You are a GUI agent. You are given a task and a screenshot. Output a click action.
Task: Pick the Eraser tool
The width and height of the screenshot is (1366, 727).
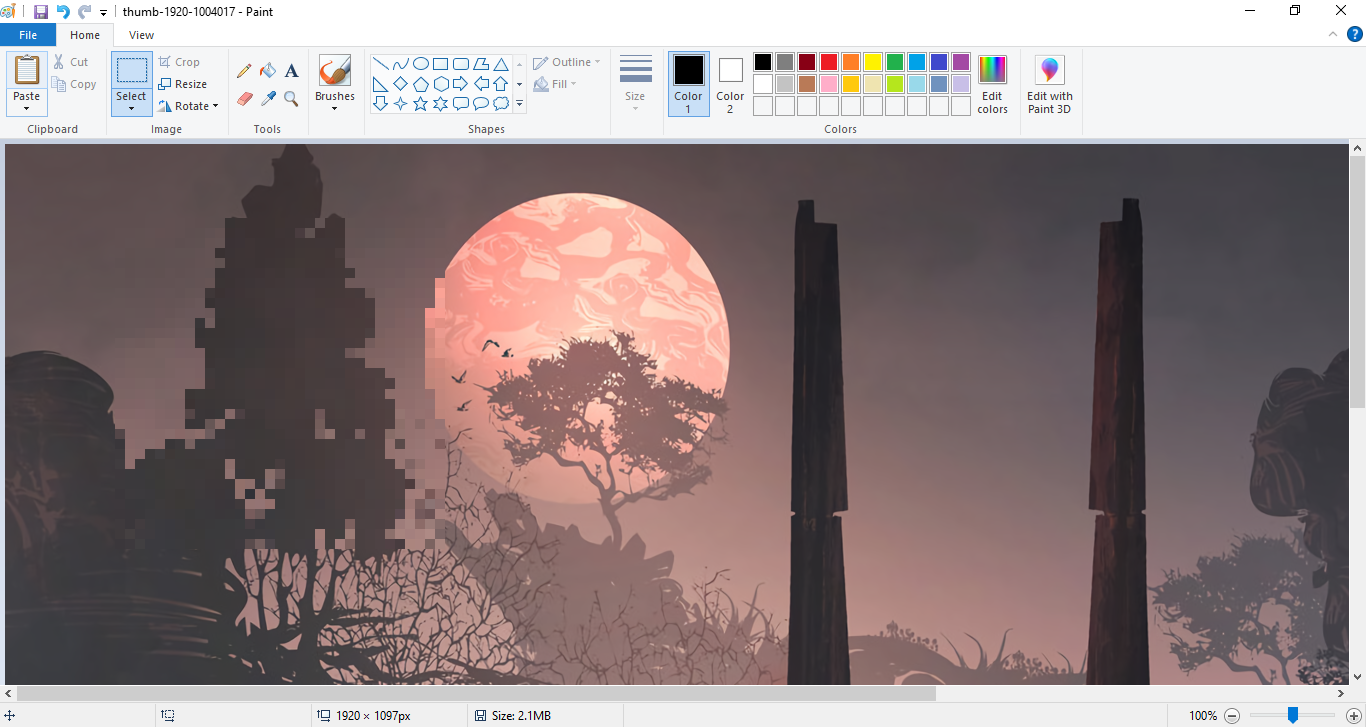pyautogui.click(x=244, y=98)
